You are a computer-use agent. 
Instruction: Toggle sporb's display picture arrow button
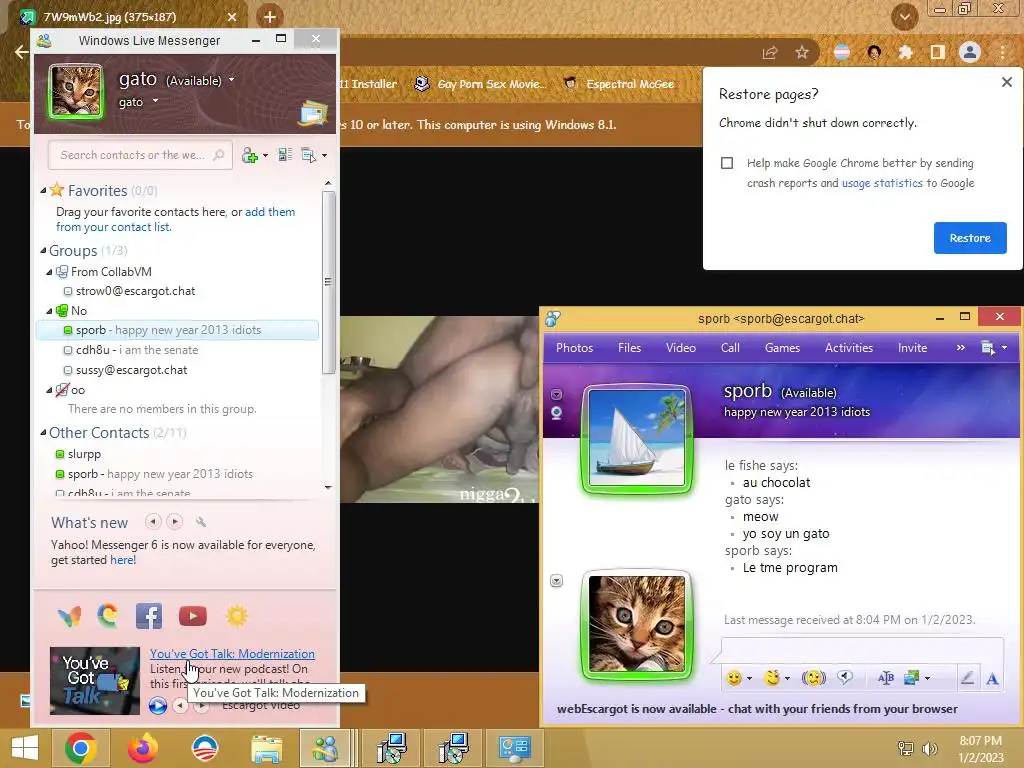coord(556,394)
